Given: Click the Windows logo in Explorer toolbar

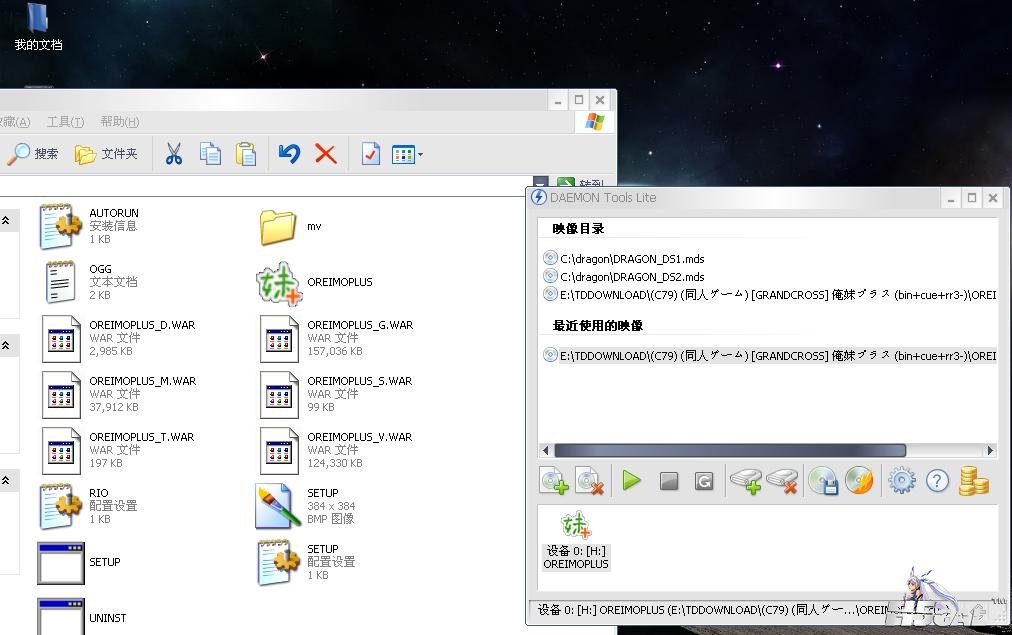Looking at the screenshot, I should (x=594, y=121).
